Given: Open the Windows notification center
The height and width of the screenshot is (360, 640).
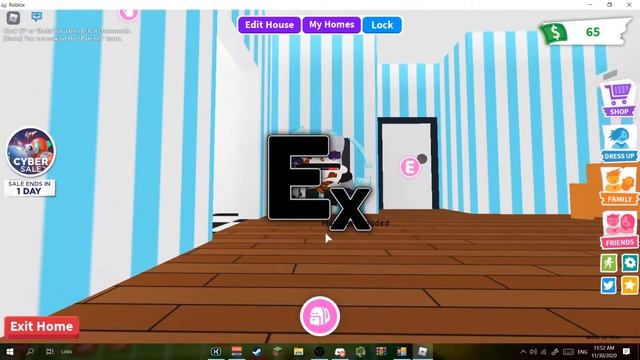Looking at the screenshot, I should point(627,351).
